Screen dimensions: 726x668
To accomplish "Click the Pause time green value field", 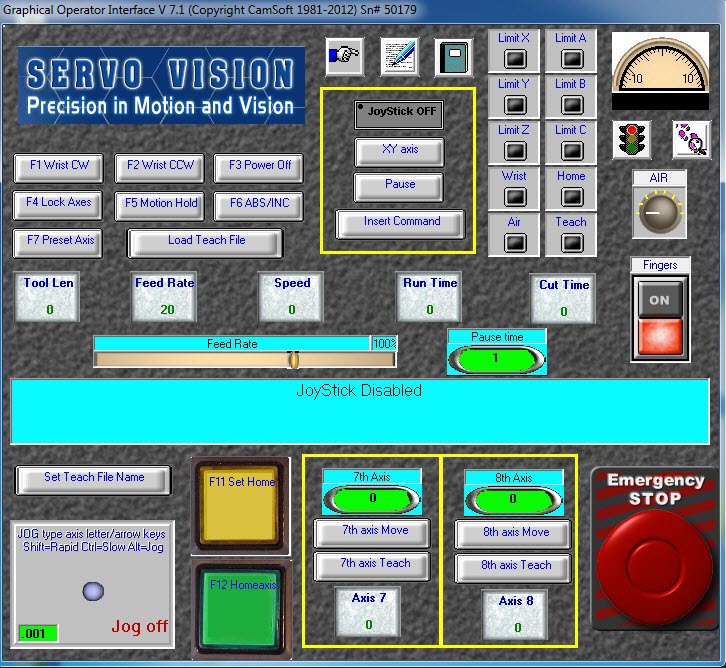I will [497, 359].
